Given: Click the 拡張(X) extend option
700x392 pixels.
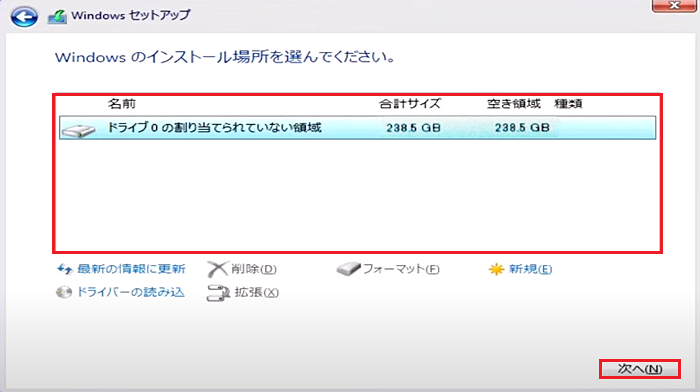Looking at the screenshot, I should [257, 292].
